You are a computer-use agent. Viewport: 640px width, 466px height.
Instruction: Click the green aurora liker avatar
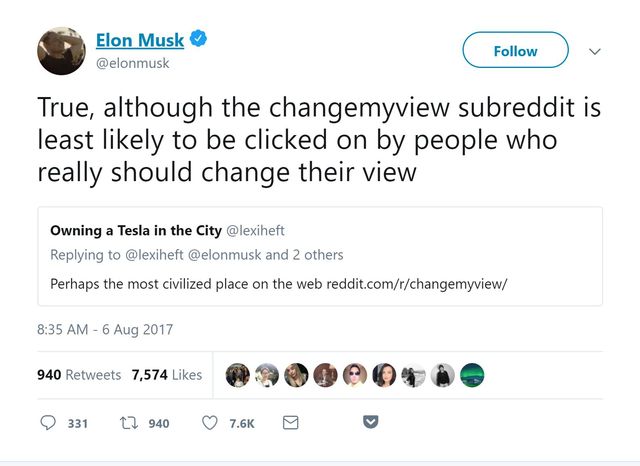[474, 375]
